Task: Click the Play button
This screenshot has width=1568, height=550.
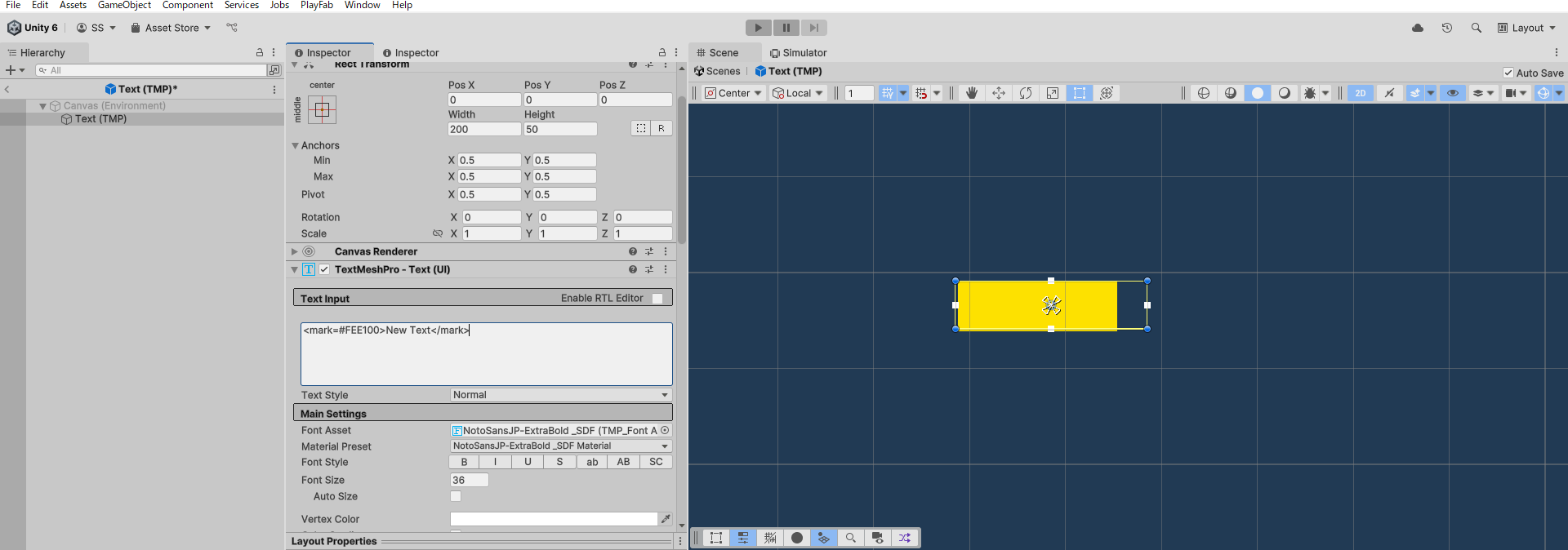Action: (759, 28)
